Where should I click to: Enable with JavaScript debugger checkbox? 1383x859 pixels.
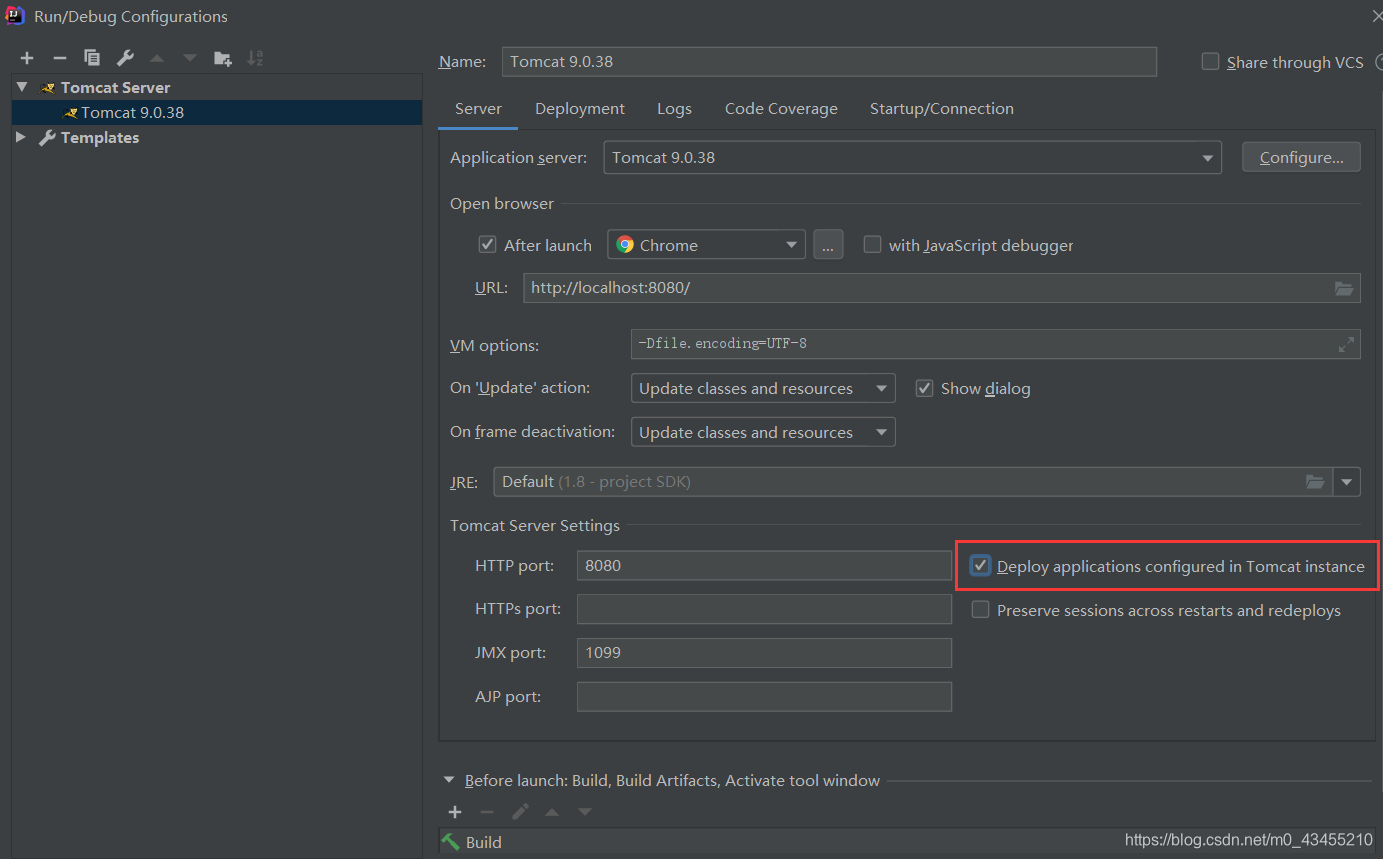tap(872, 245)
